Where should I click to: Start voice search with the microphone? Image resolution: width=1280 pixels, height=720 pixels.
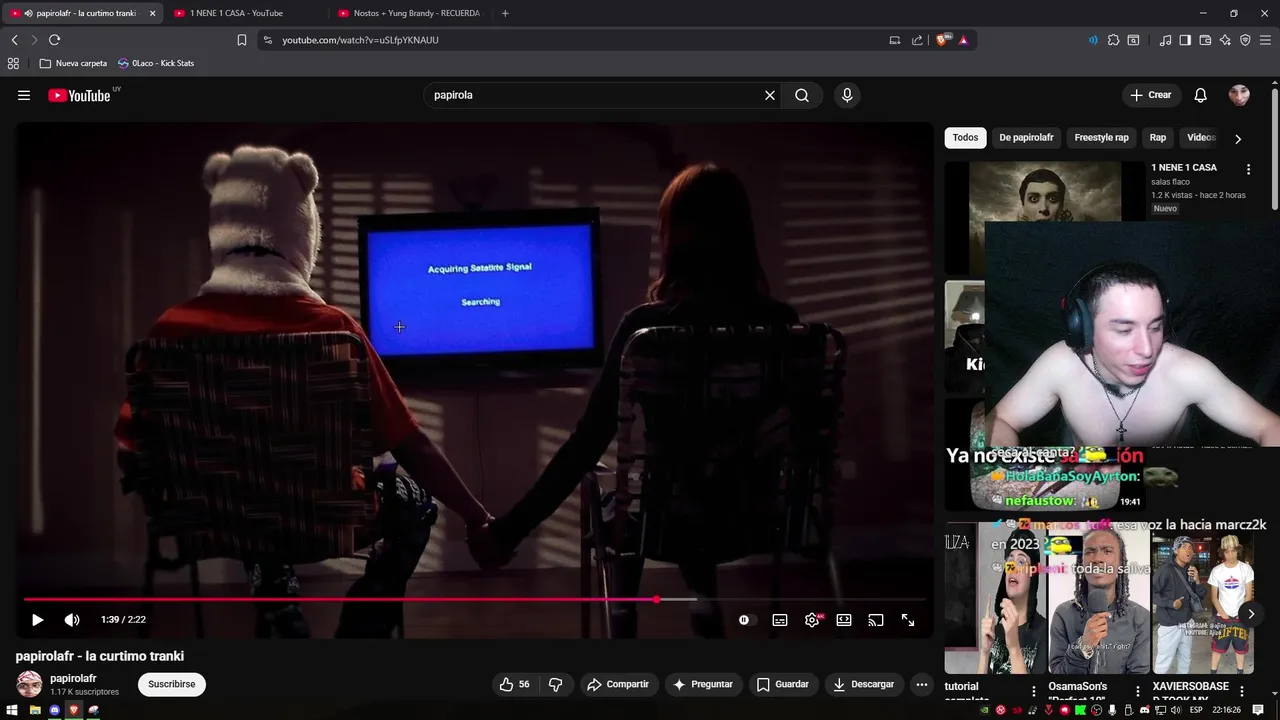coord(847,95)
